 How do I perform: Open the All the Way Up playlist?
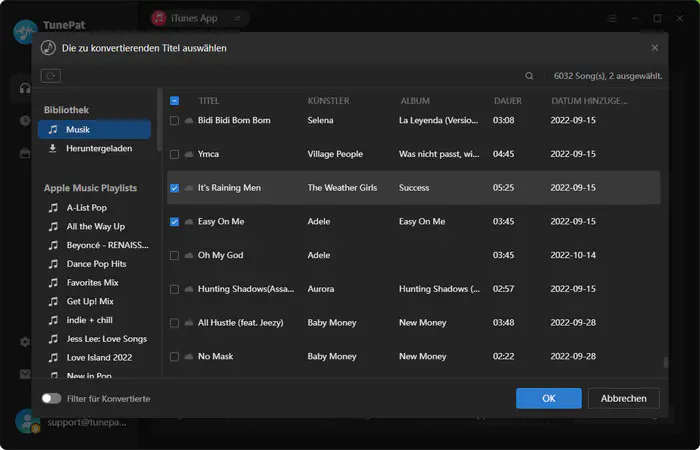(98, 226)
